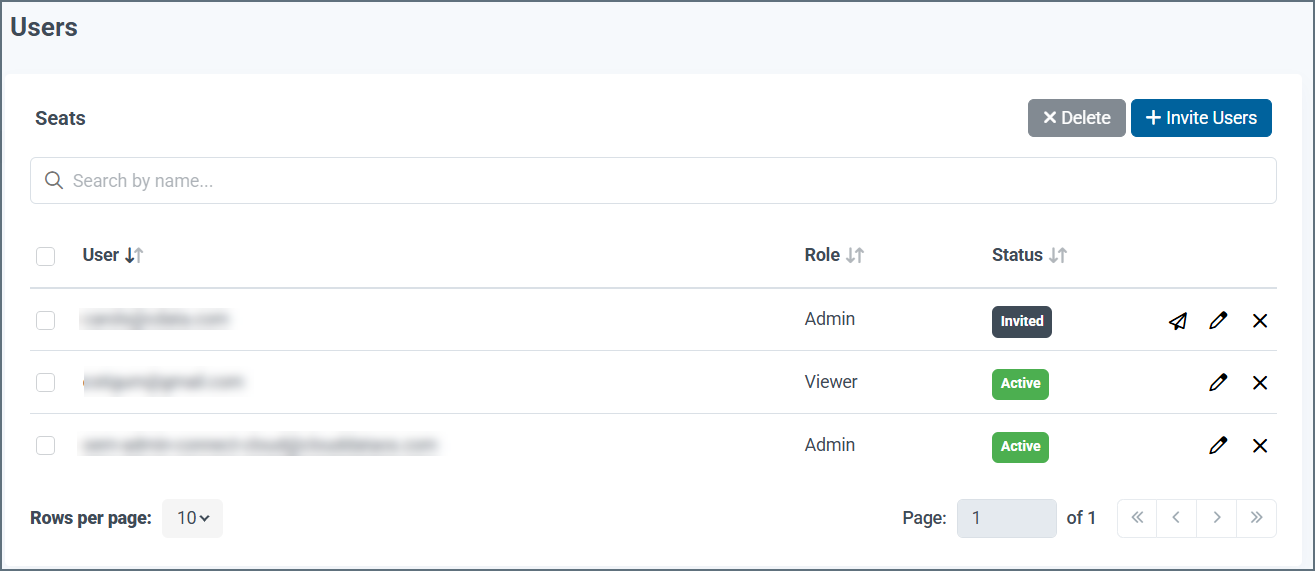Screen dimensions: 1315x571
Task: Toggle the select-all checkbox in header
Action: pos(45,257)
